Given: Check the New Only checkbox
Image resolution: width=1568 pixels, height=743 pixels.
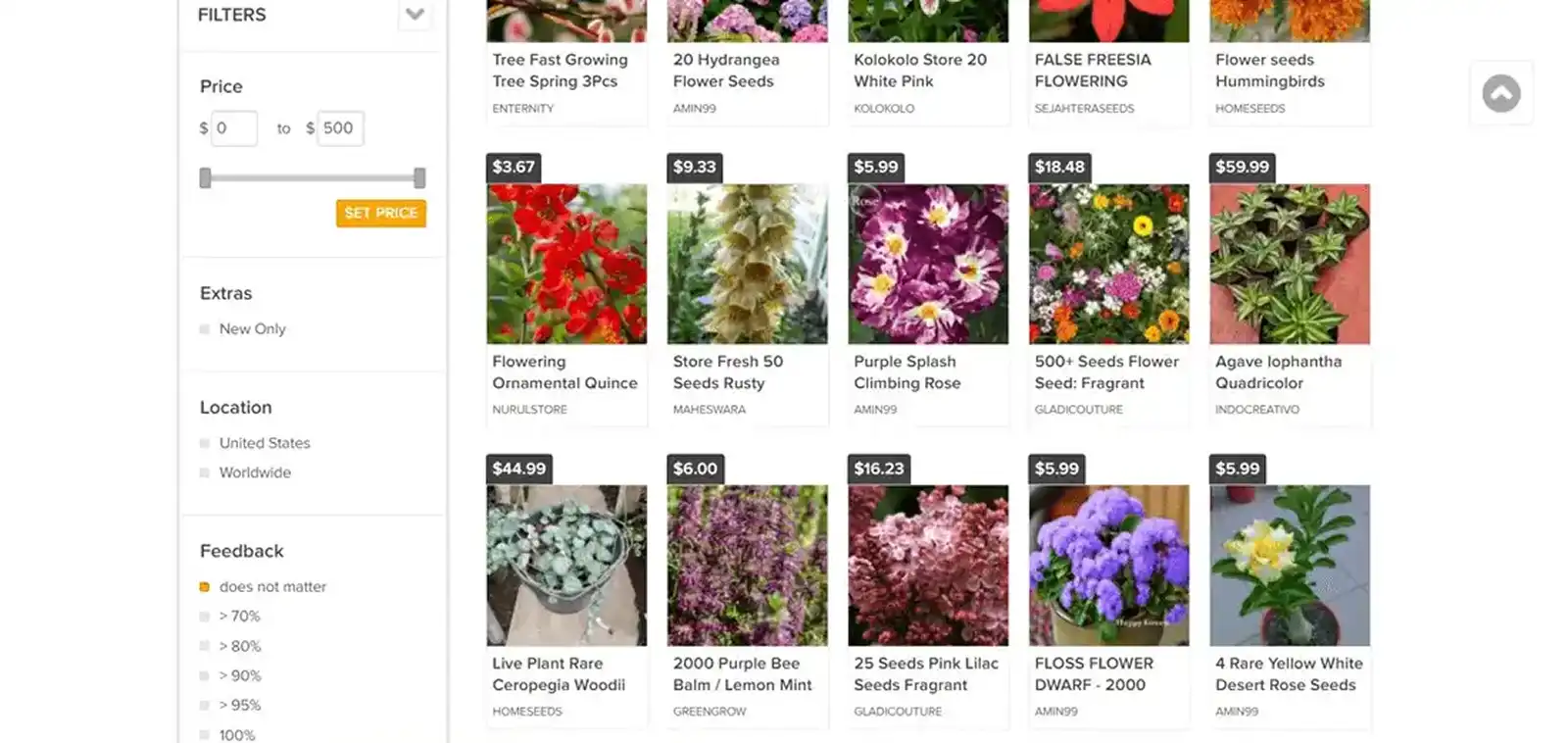Looking at the screenshot, I should [205, 329].
